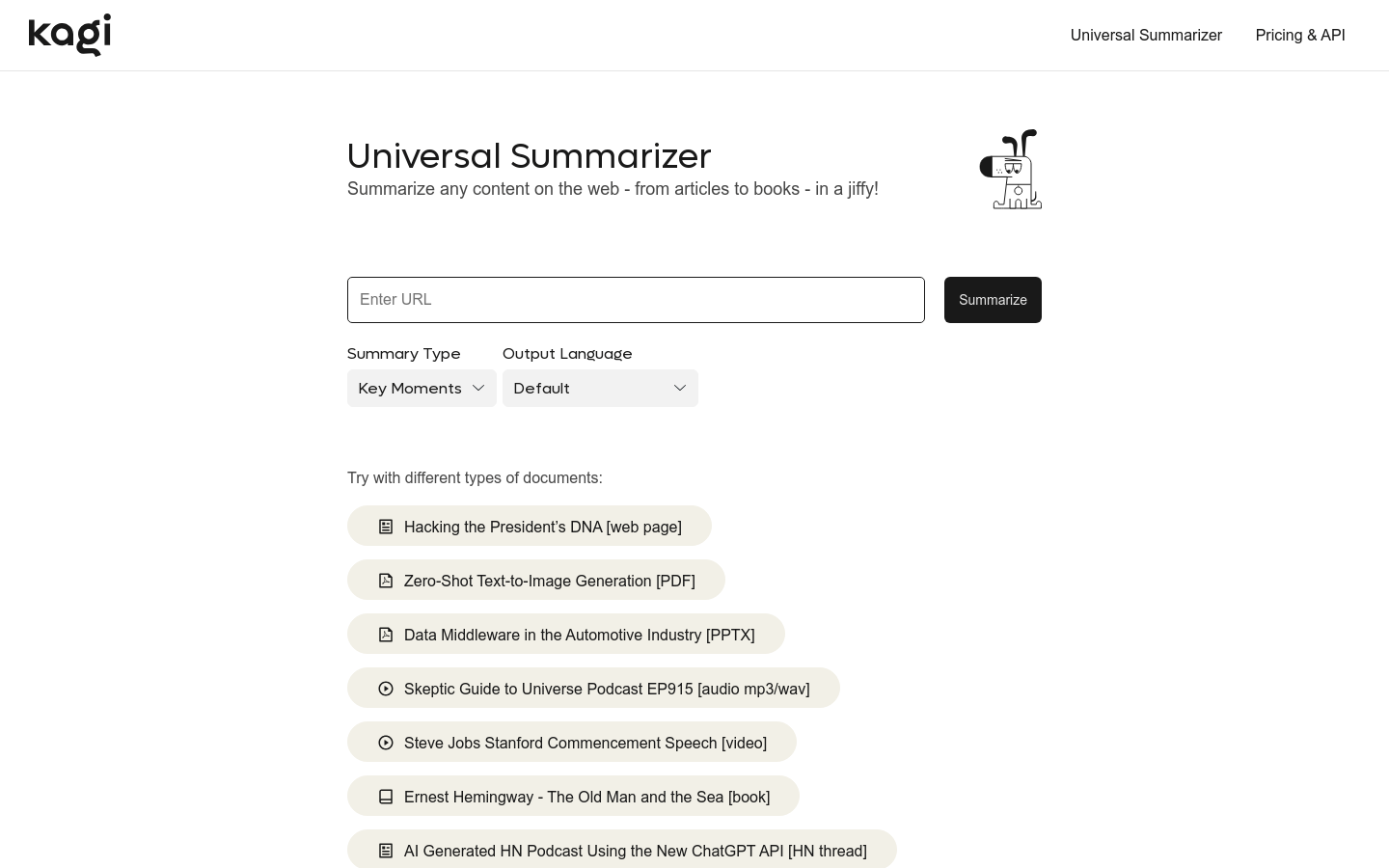Click the Kagi logo
Screen dimensions: 1389x868
pyautogui.click(x=68, y=36)
